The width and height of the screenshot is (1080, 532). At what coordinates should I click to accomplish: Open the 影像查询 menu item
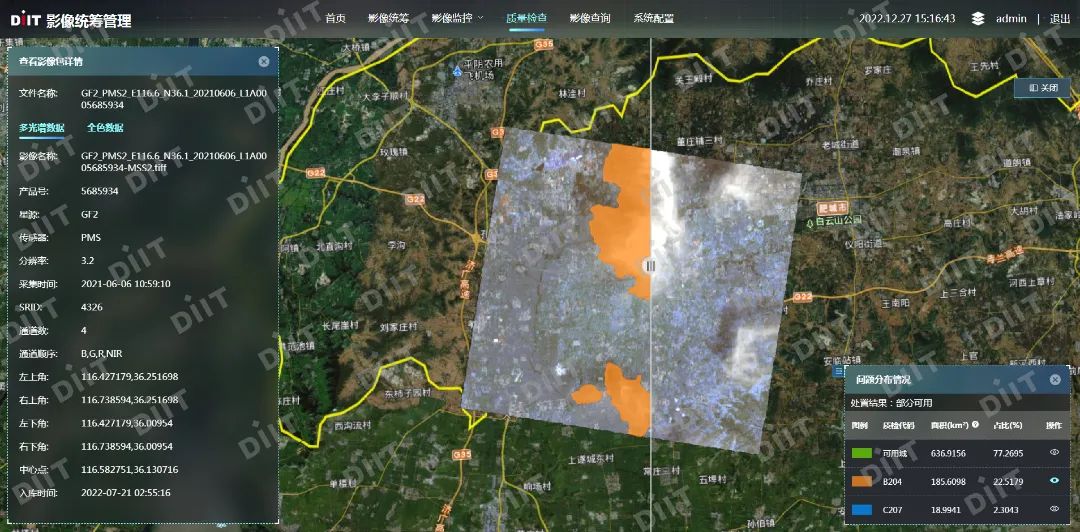point(590,18)
